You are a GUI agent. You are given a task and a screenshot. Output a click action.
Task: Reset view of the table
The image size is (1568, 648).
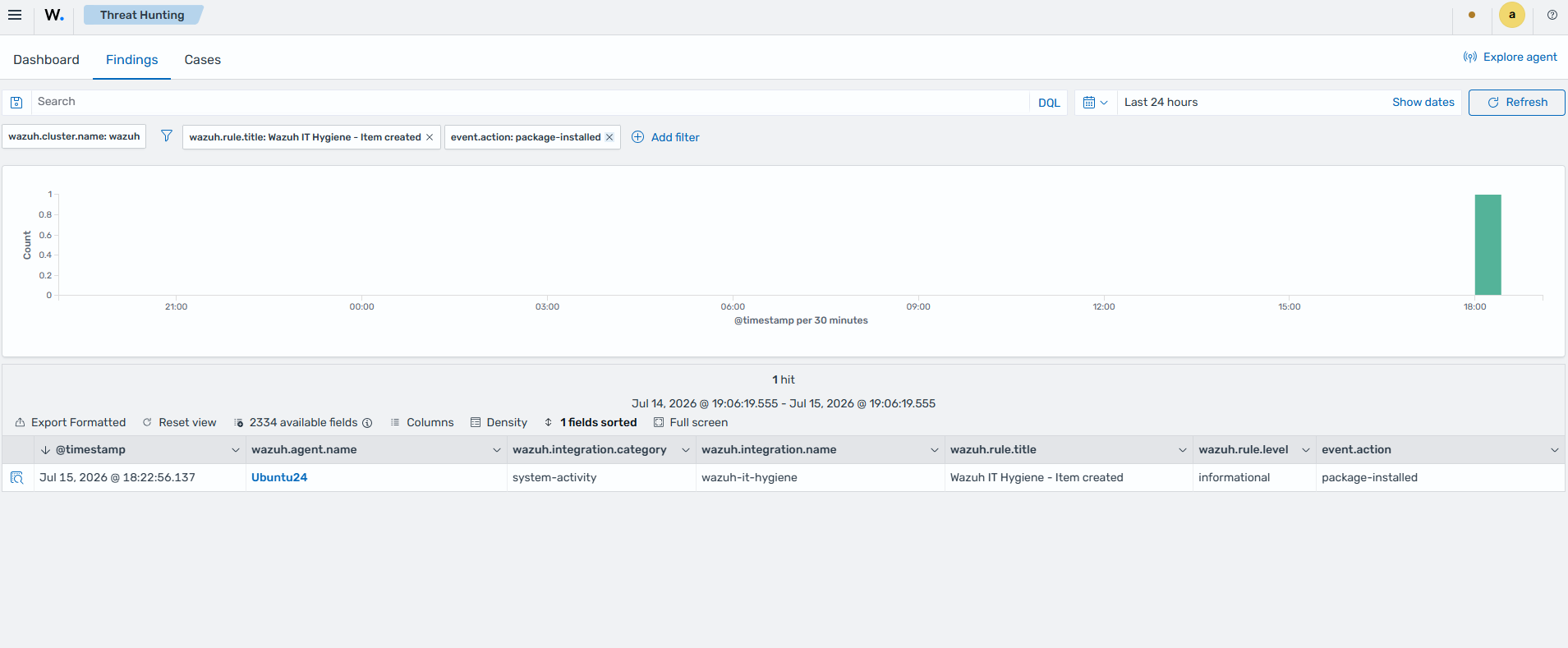point(179,422)
